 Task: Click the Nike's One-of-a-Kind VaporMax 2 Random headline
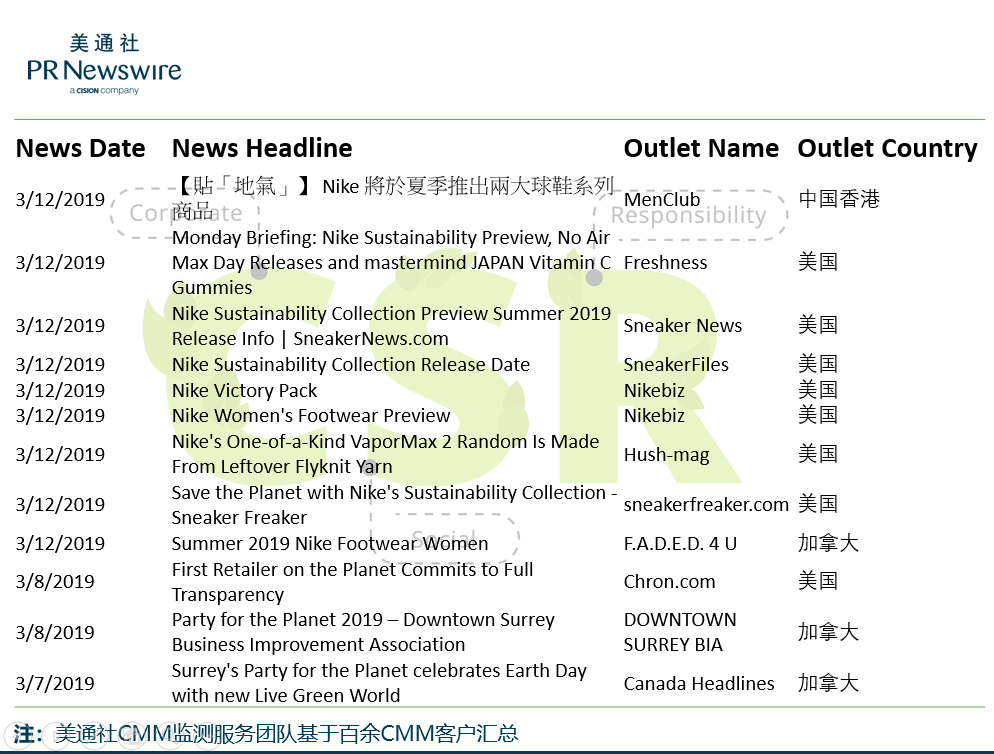[x=385, y=454]
